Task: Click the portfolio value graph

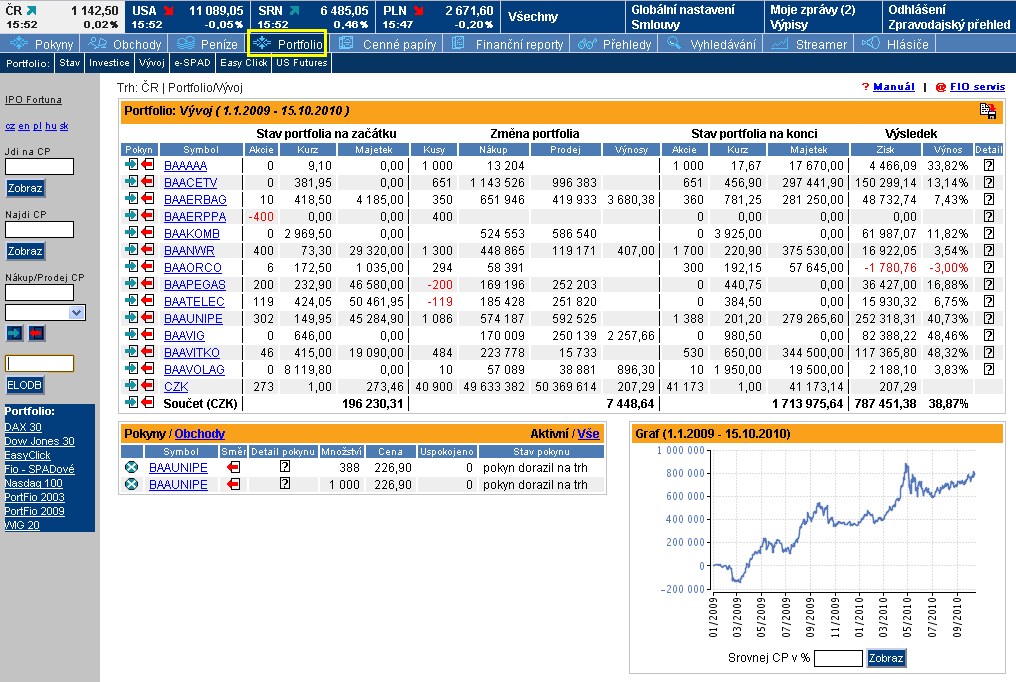Action: coord(844,521)
